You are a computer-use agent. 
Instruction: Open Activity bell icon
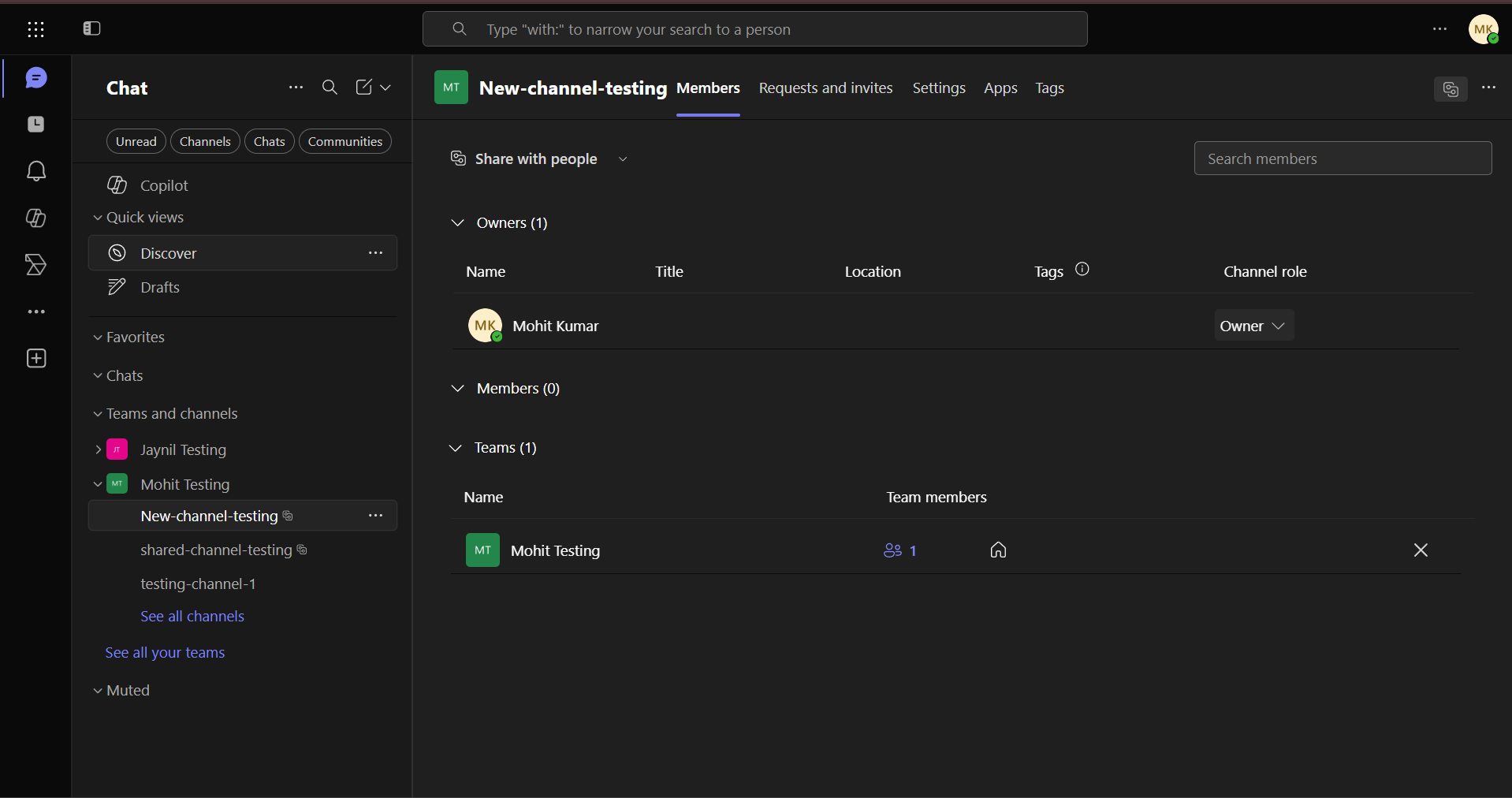tap(36, 171)
